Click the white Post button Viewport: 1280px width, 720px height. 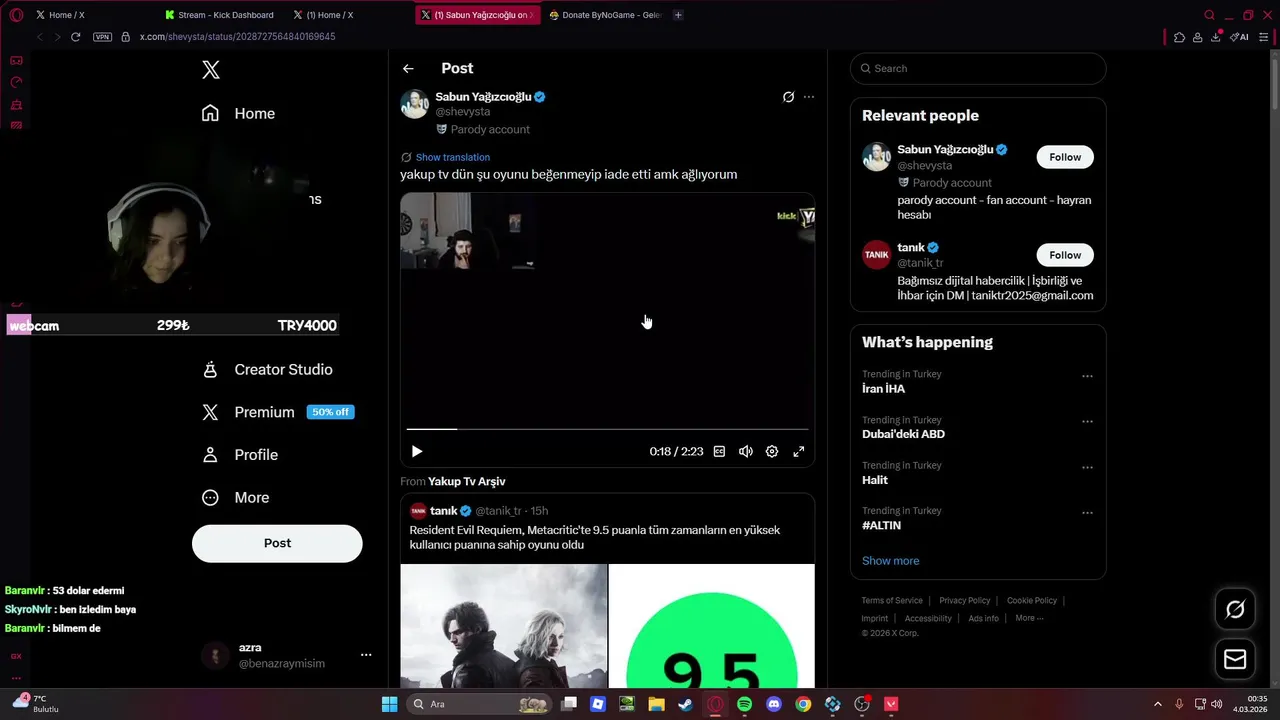click(x=277, y=543)
